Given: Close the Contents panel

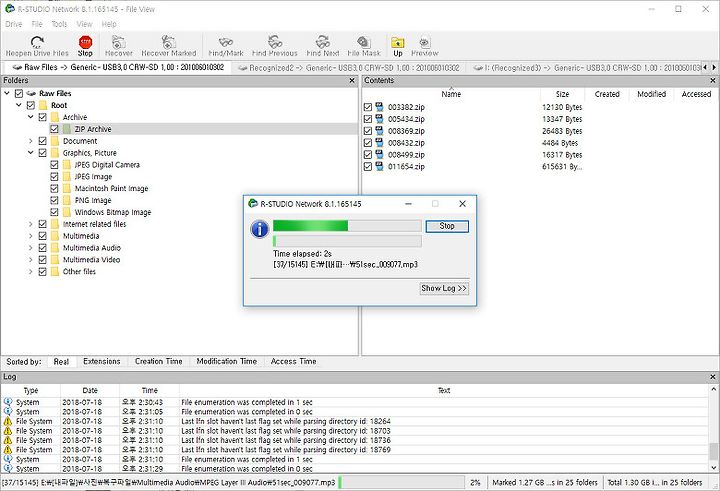Looking at the screenshot, I should coord(713,80).
